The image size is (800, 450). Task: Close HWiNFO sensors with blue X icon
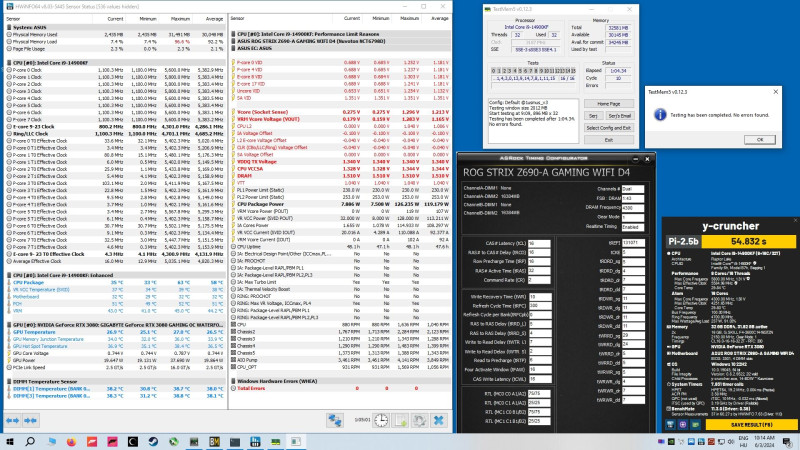[x=438, y=420]
